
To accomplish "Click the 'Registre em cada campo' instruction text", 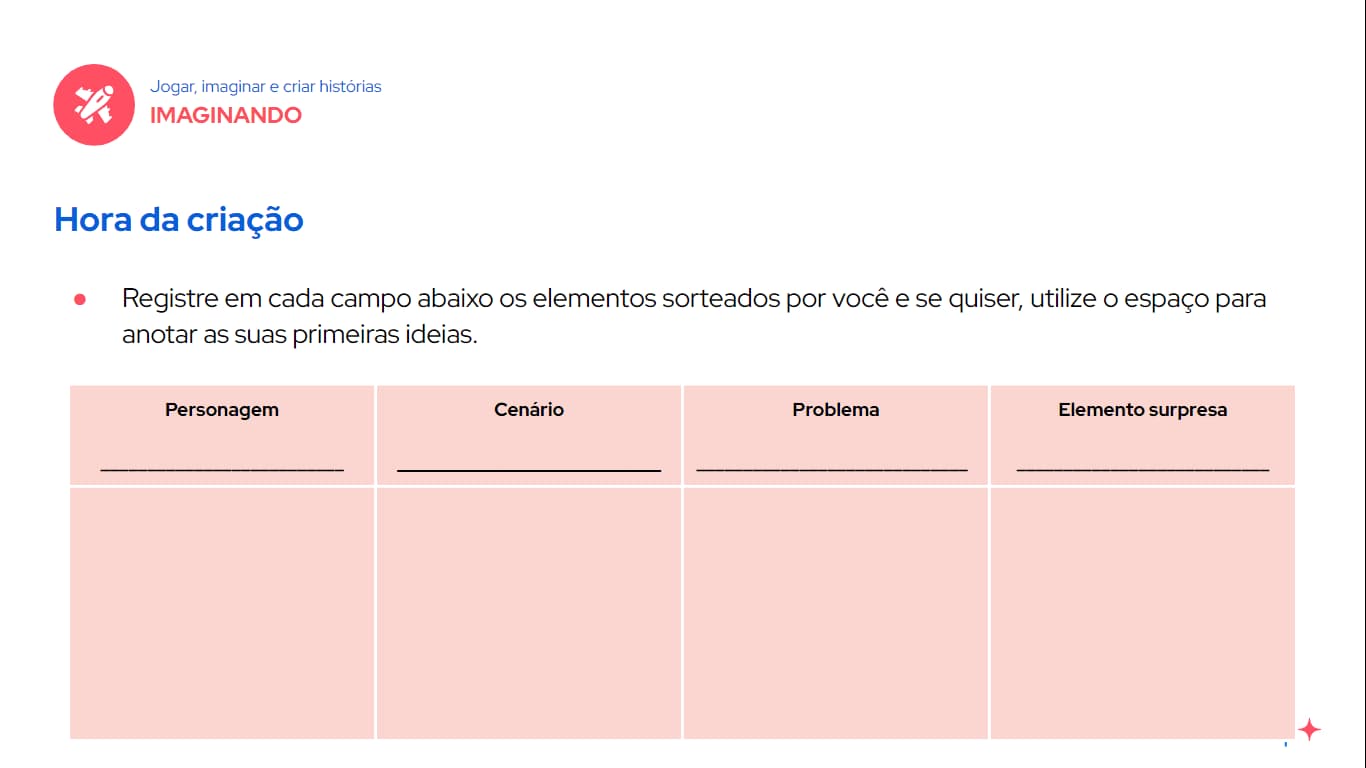I will (x=694, y=316).
